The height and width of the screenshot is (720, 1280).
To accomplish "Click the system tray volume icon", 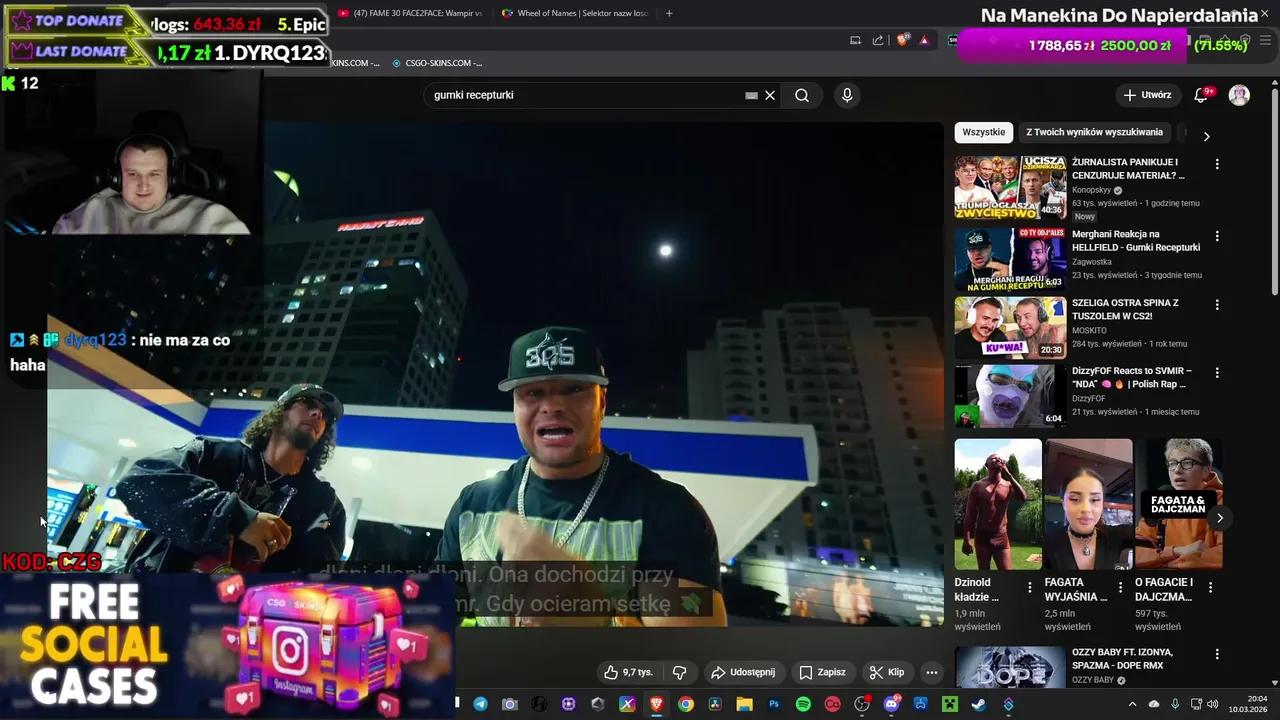I will (x=1213, y=704).
